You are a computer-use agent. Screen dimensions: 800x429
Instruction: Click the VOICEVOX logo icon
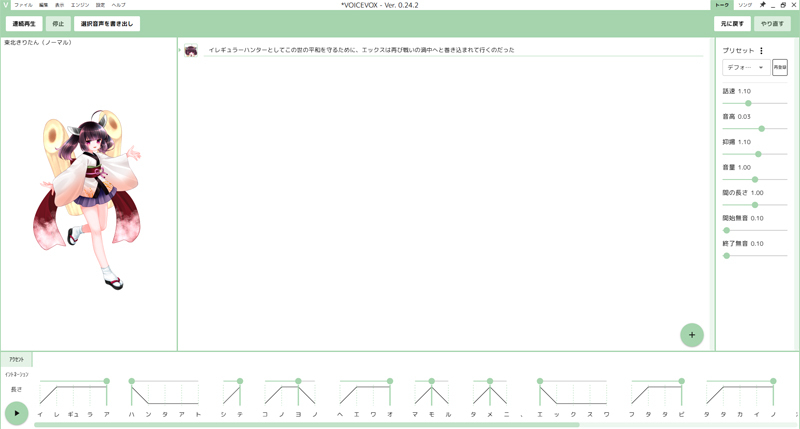[5, 5]
